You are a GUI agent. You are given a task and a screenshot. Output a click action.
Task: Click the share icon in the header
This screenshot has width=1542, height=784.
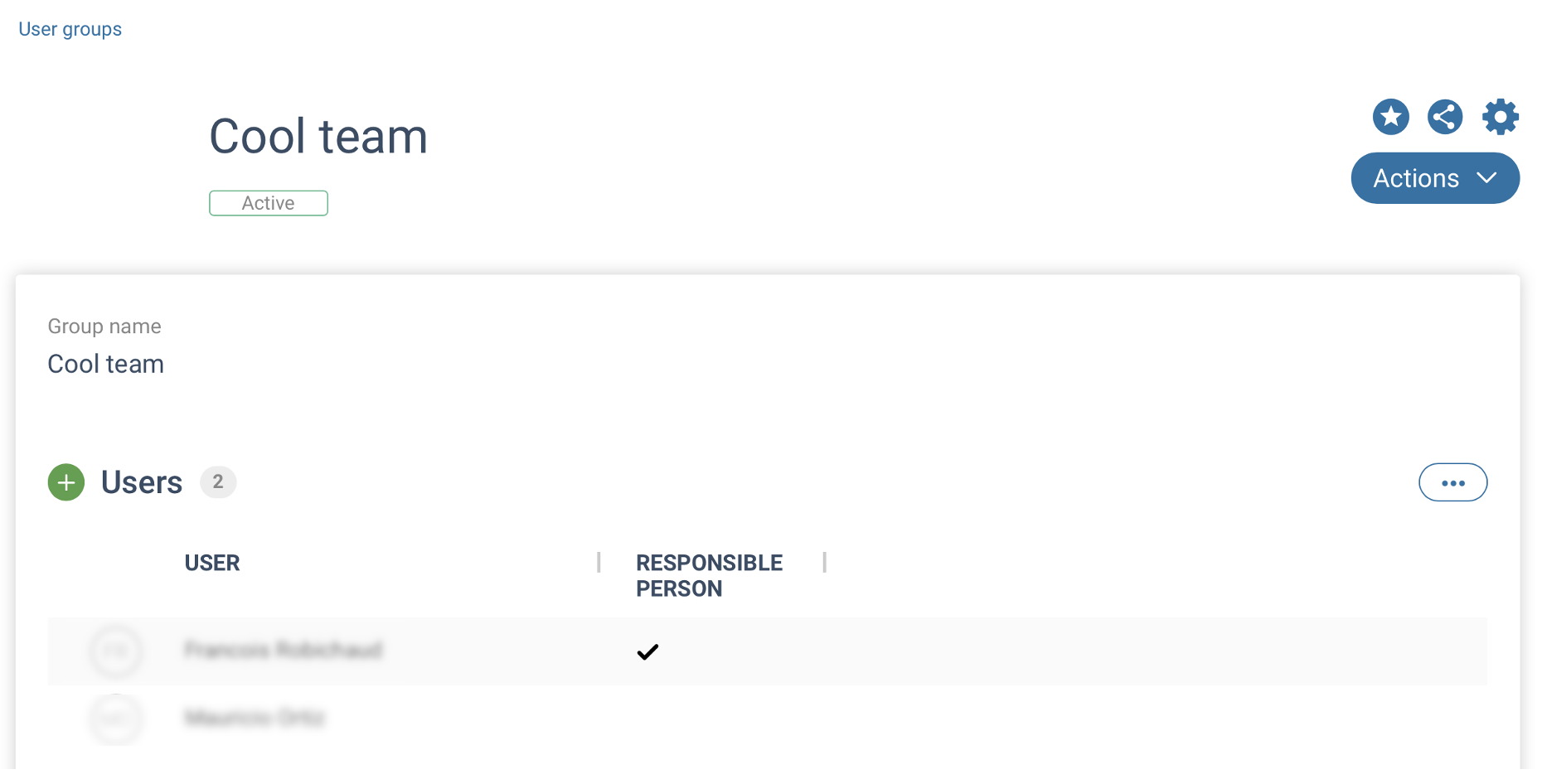(x=1445, y=117)
